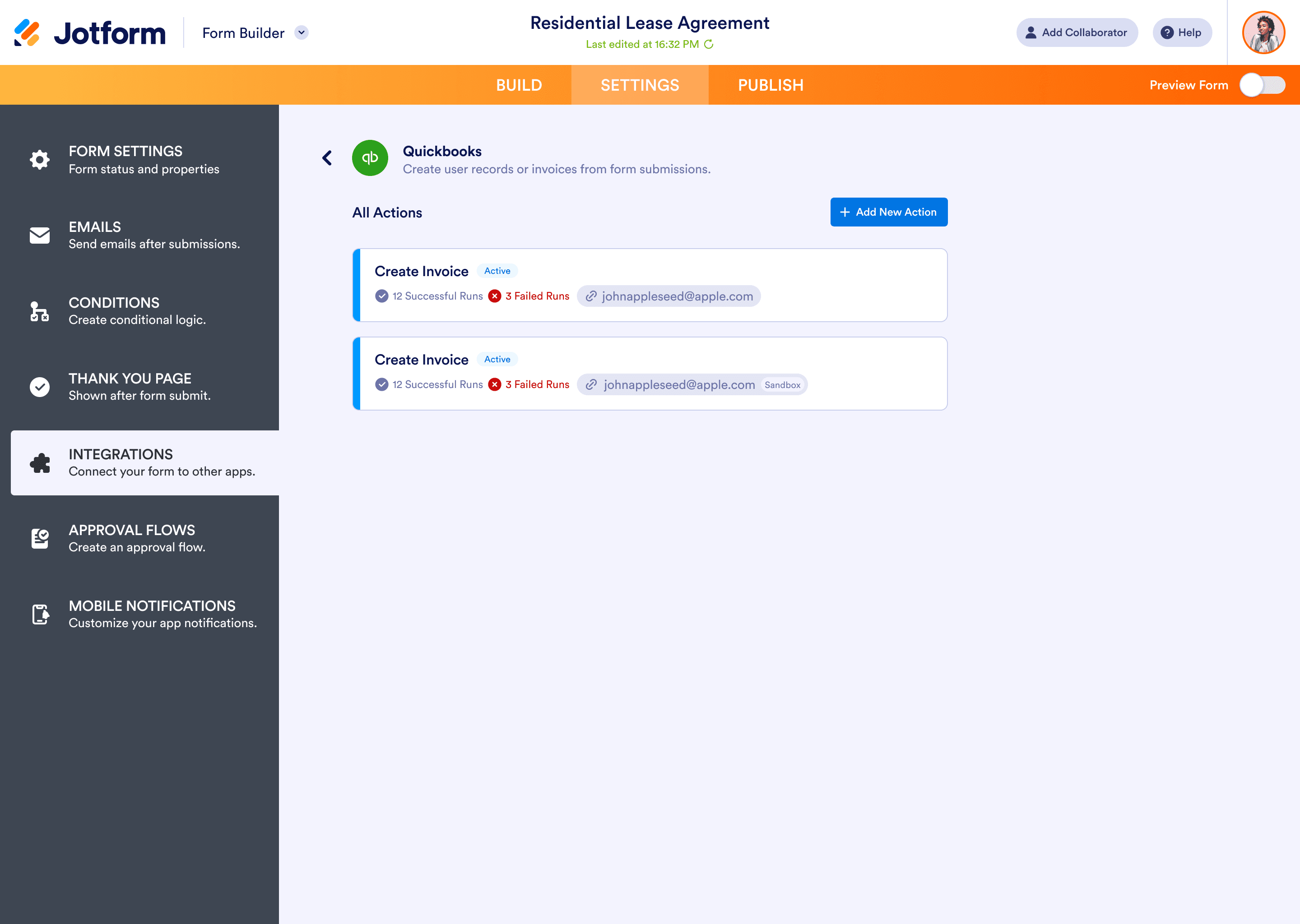
Task: Click 12 Successful Runs in first action
Action: pos(437,296)
